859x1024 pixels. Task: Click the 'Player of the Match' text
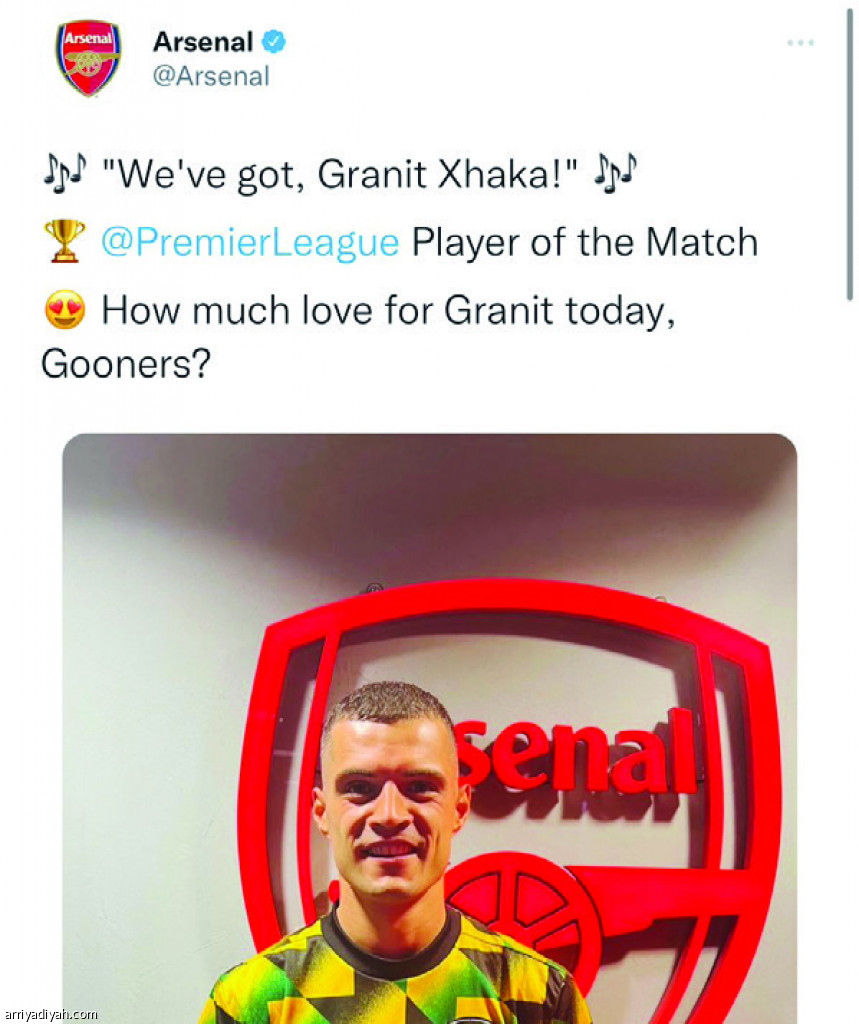pos(584,242)
